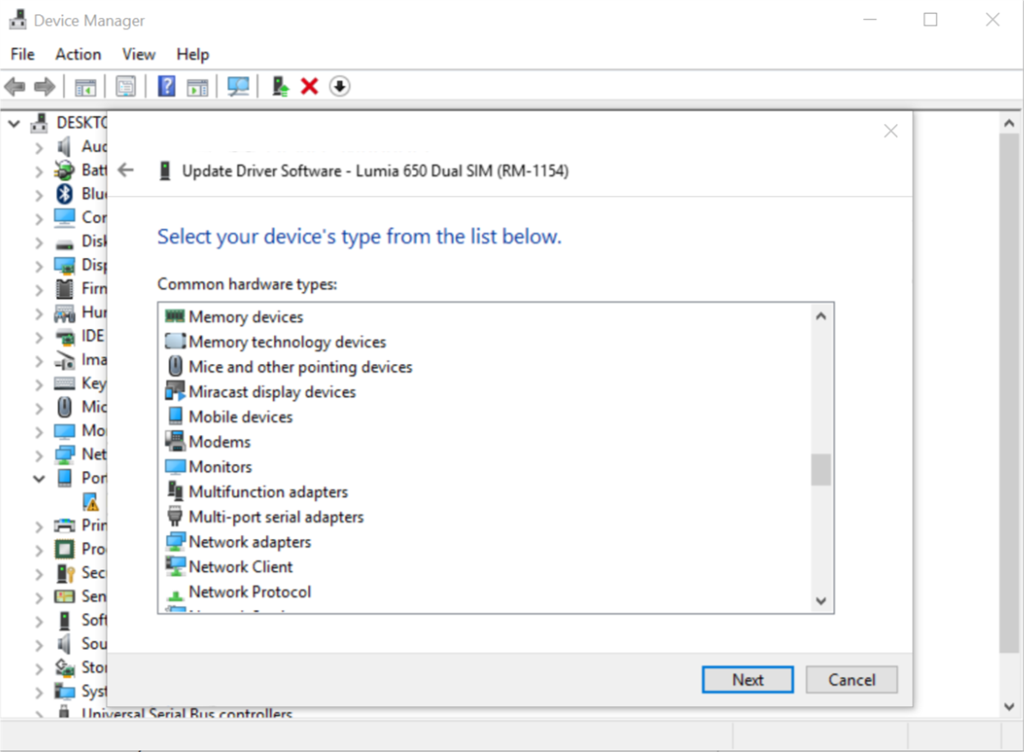Image resolution: width=1024 pixels, height=752 pixels.
Task: Click the Forward arrow toolbar icon
Action: pyautogui.click(x=44, y=86)
